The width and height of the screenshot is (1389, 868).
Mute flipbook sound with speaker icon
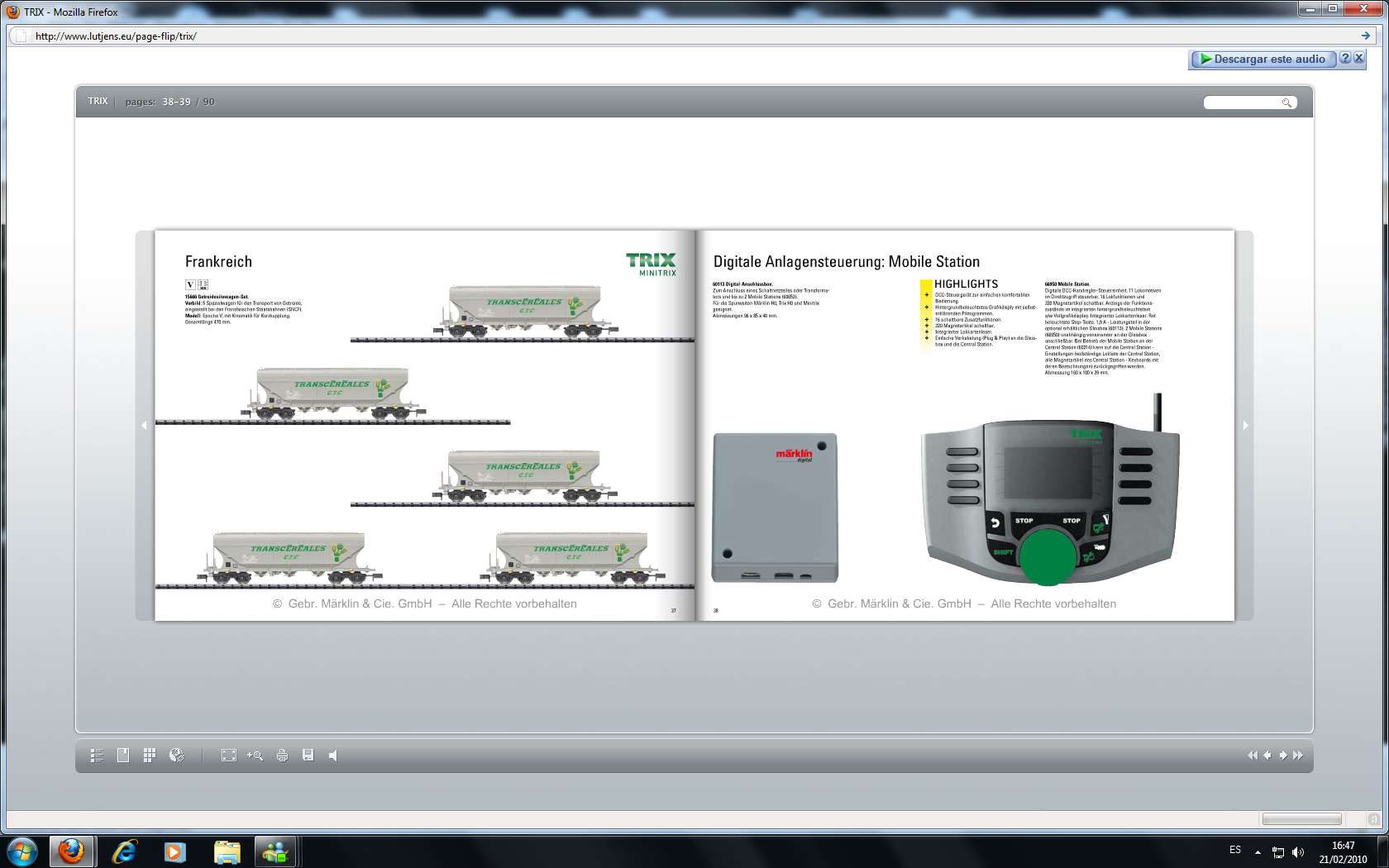[333, 756]
